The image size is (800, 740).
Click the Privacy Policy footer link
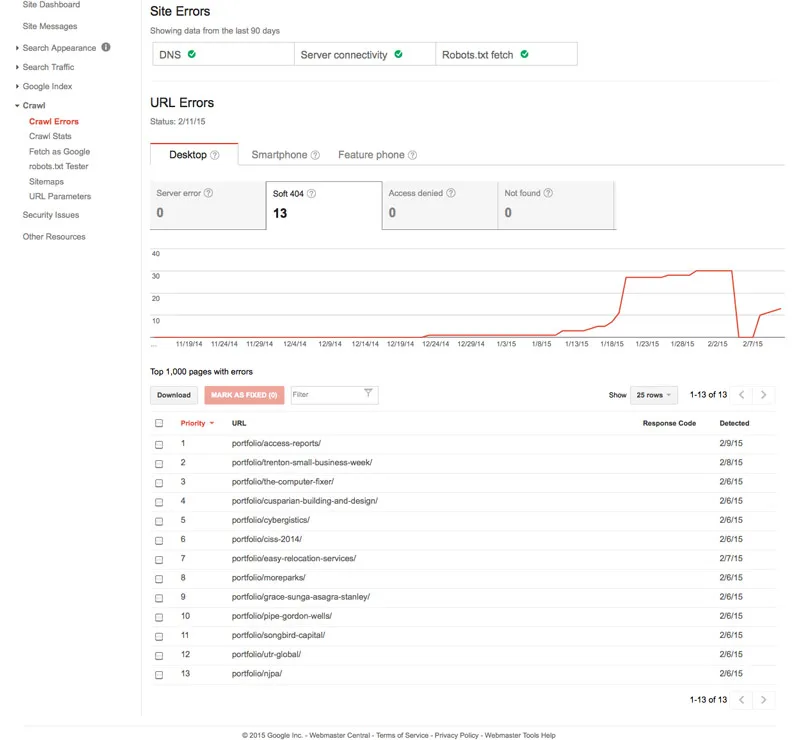click(456, 735)
